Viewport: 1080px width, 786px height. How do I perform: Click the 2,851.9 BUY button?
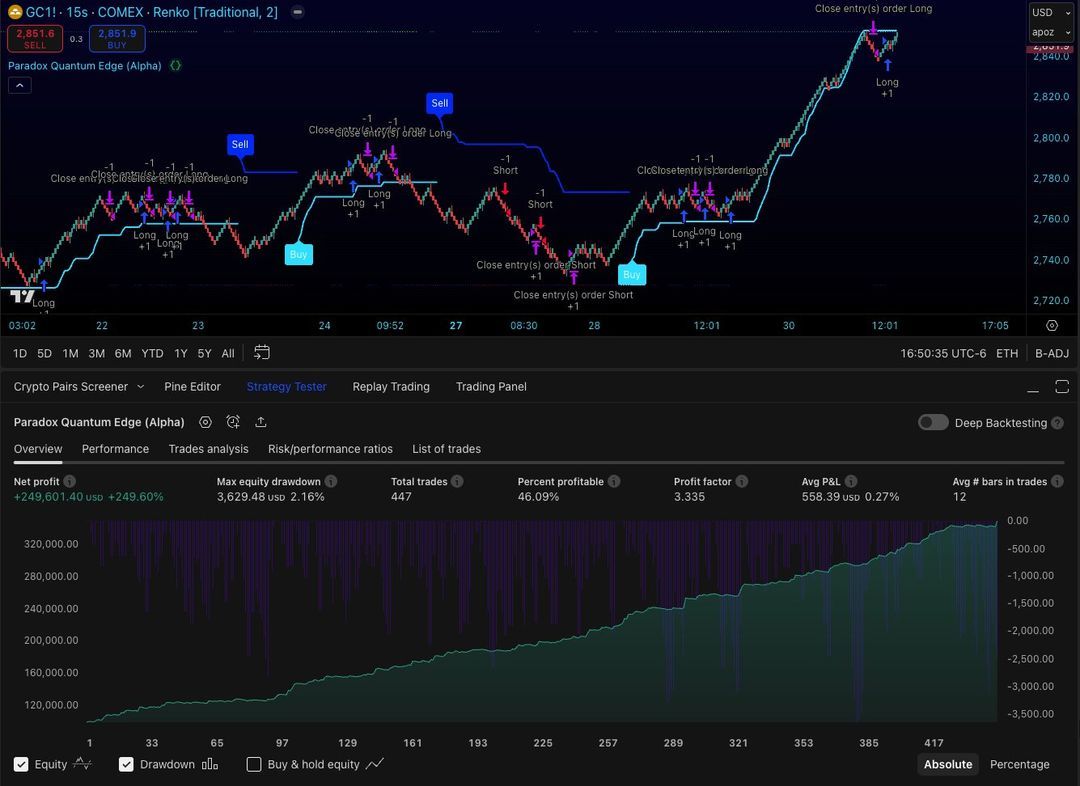116,39
